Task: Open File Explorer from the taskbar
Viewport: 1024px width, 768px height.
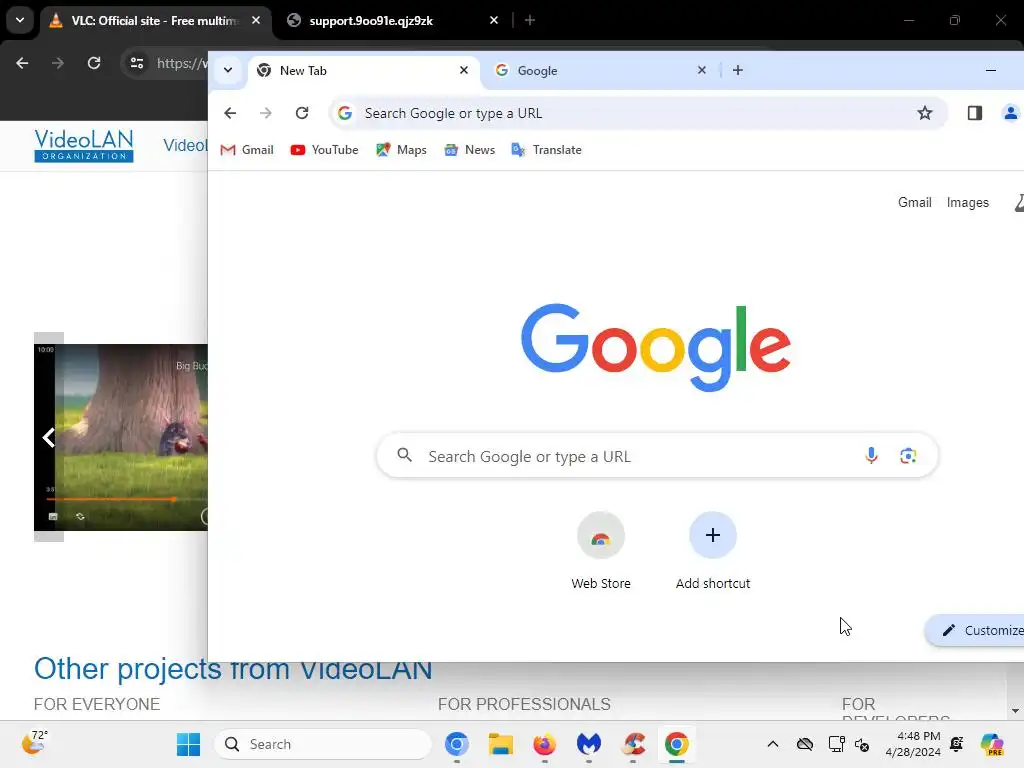Action: [x=500, y=744]
